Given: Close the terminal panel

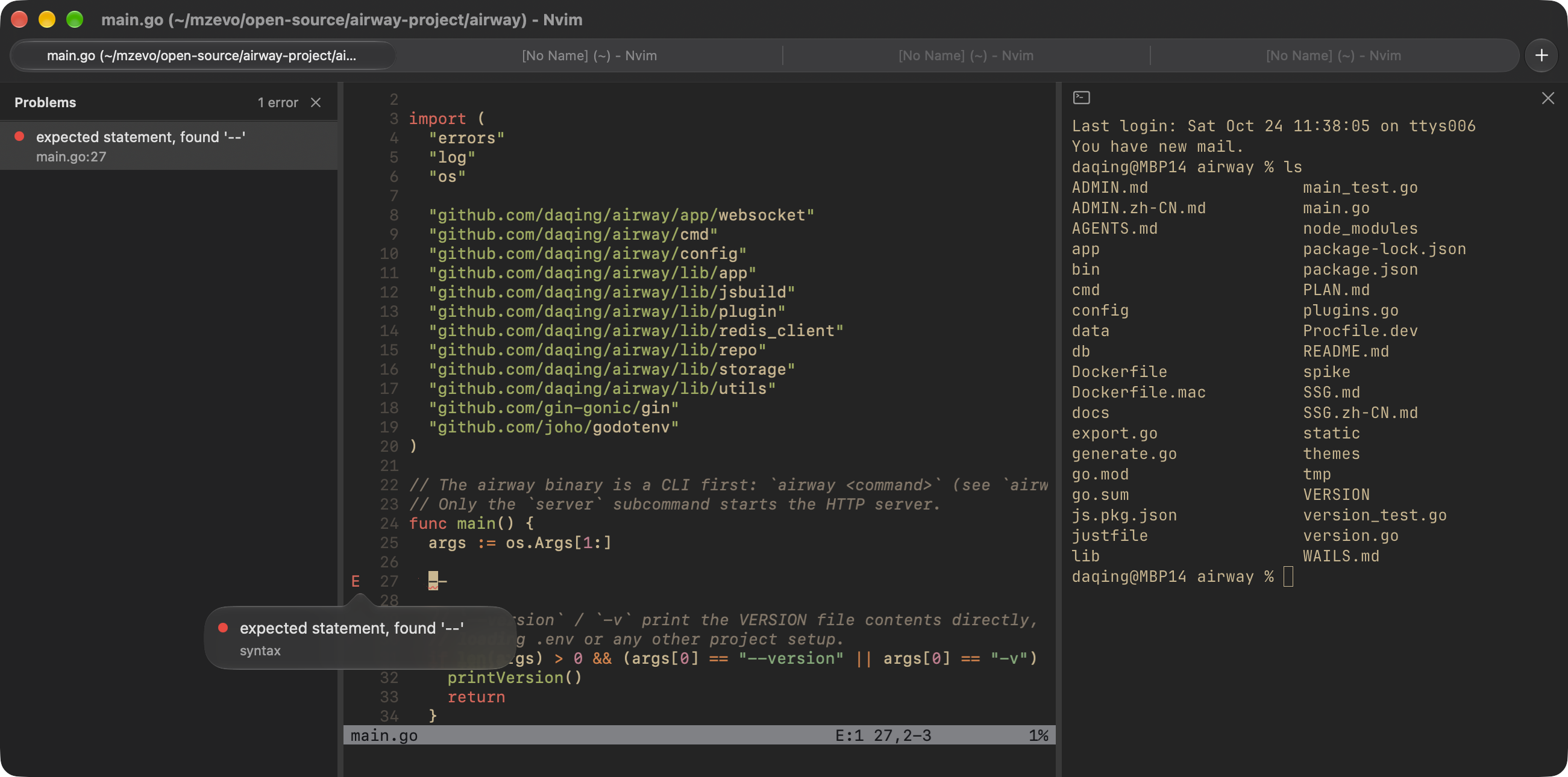Looking at the screenshot, I should point(1548,98).
